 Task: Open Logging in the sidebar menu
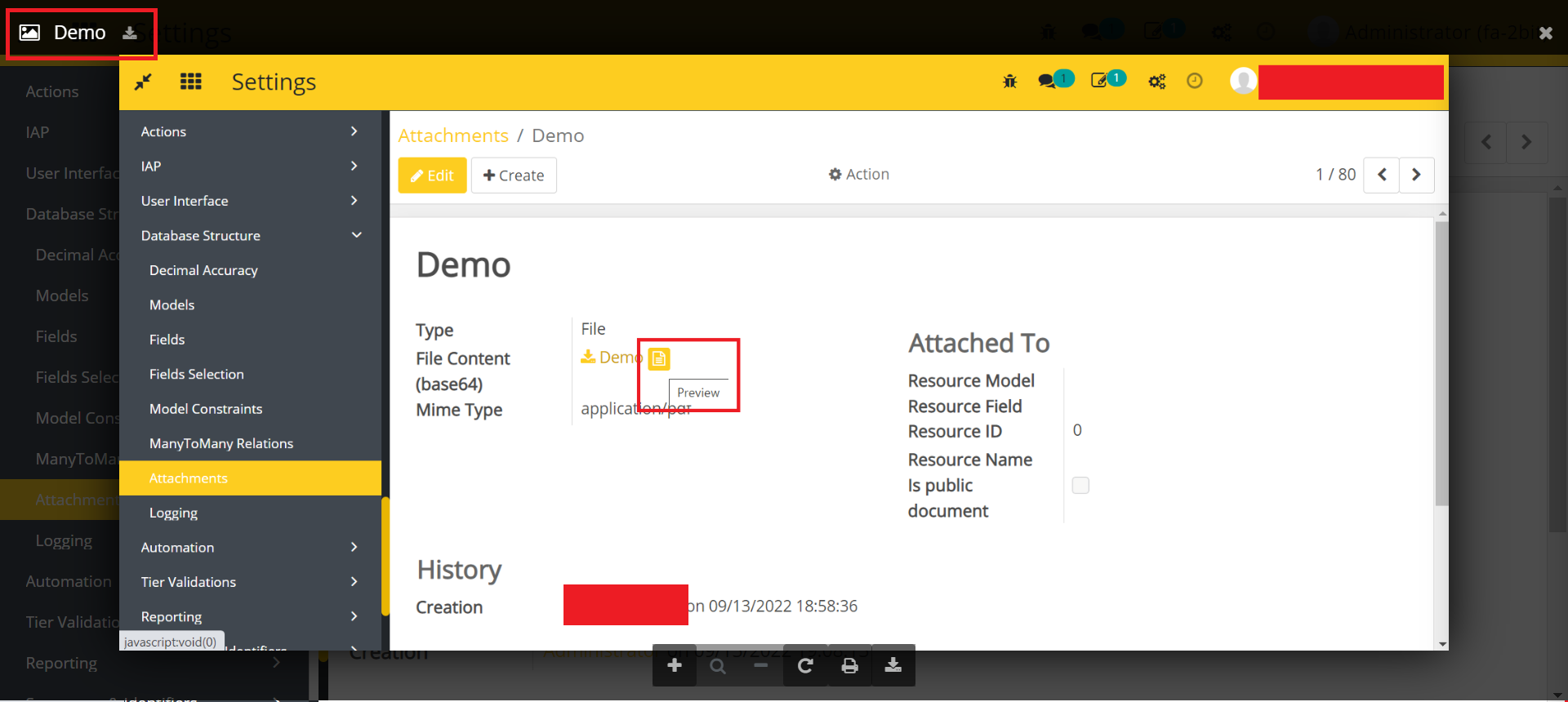[x=173, y=513]
